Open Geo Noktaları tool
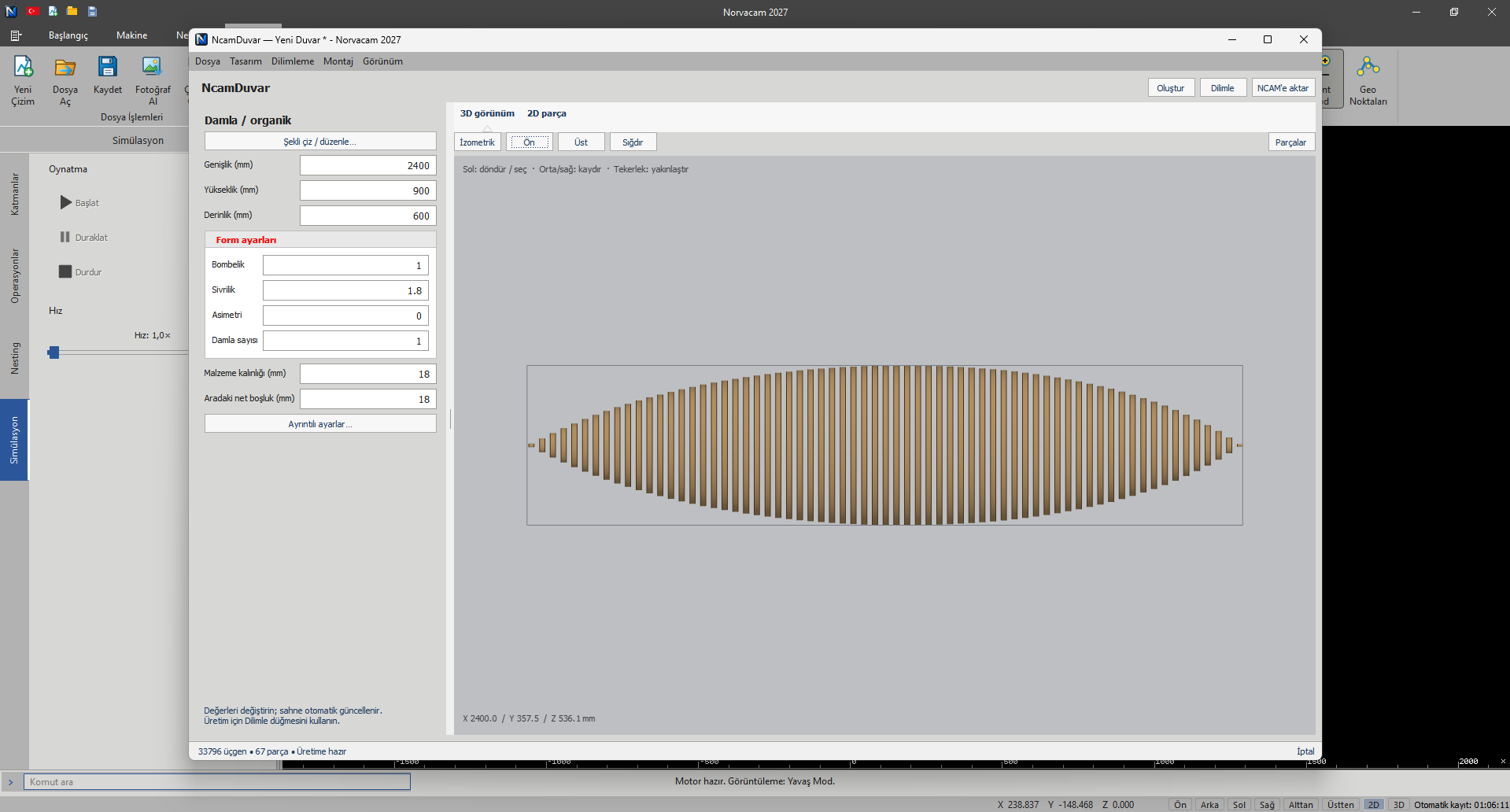Viewport: 1510px width, 812px height. pos(1368,79)
